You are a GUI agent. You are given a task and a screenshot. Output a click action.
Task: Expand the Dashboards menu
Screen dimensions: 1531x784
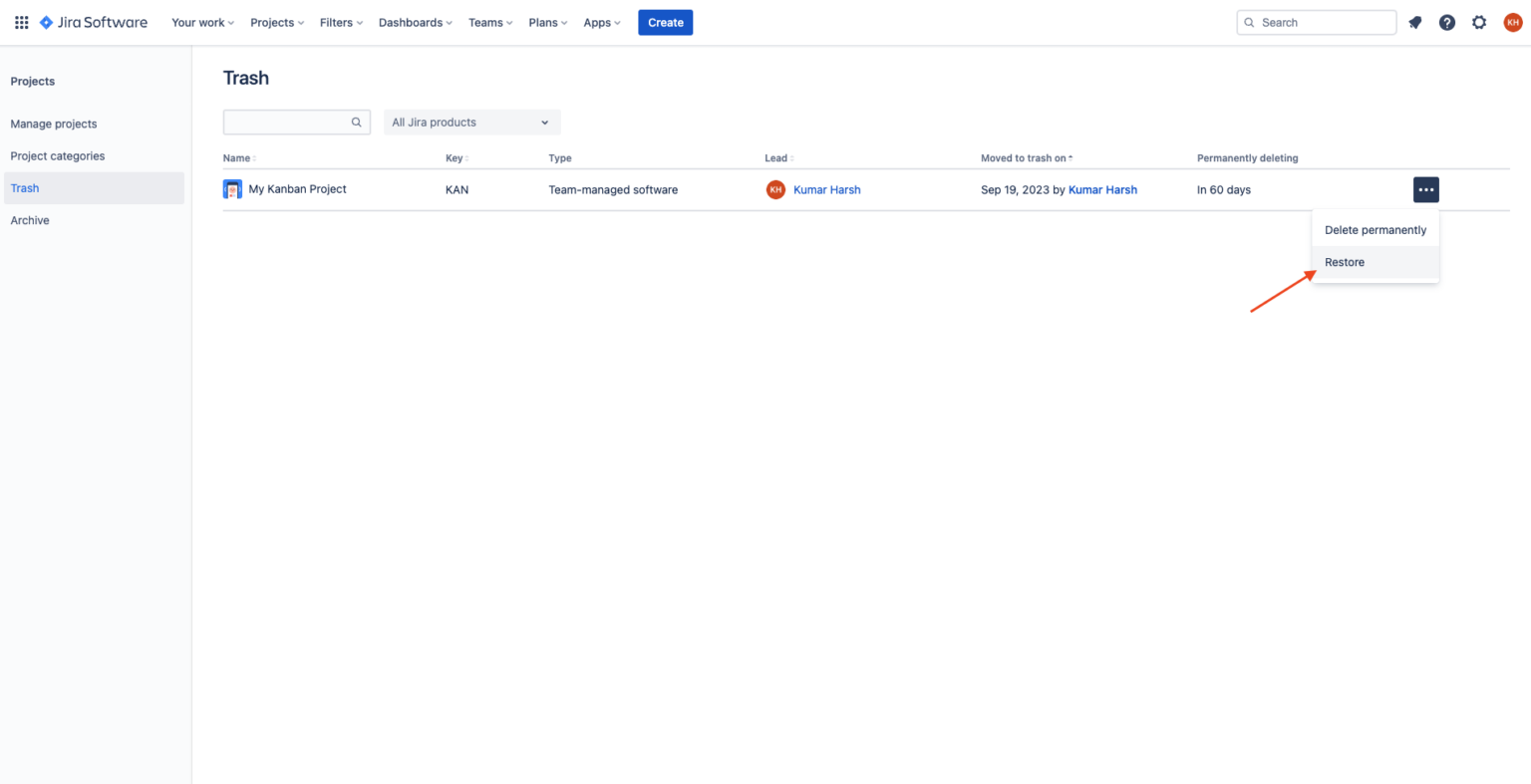(415, 22)
